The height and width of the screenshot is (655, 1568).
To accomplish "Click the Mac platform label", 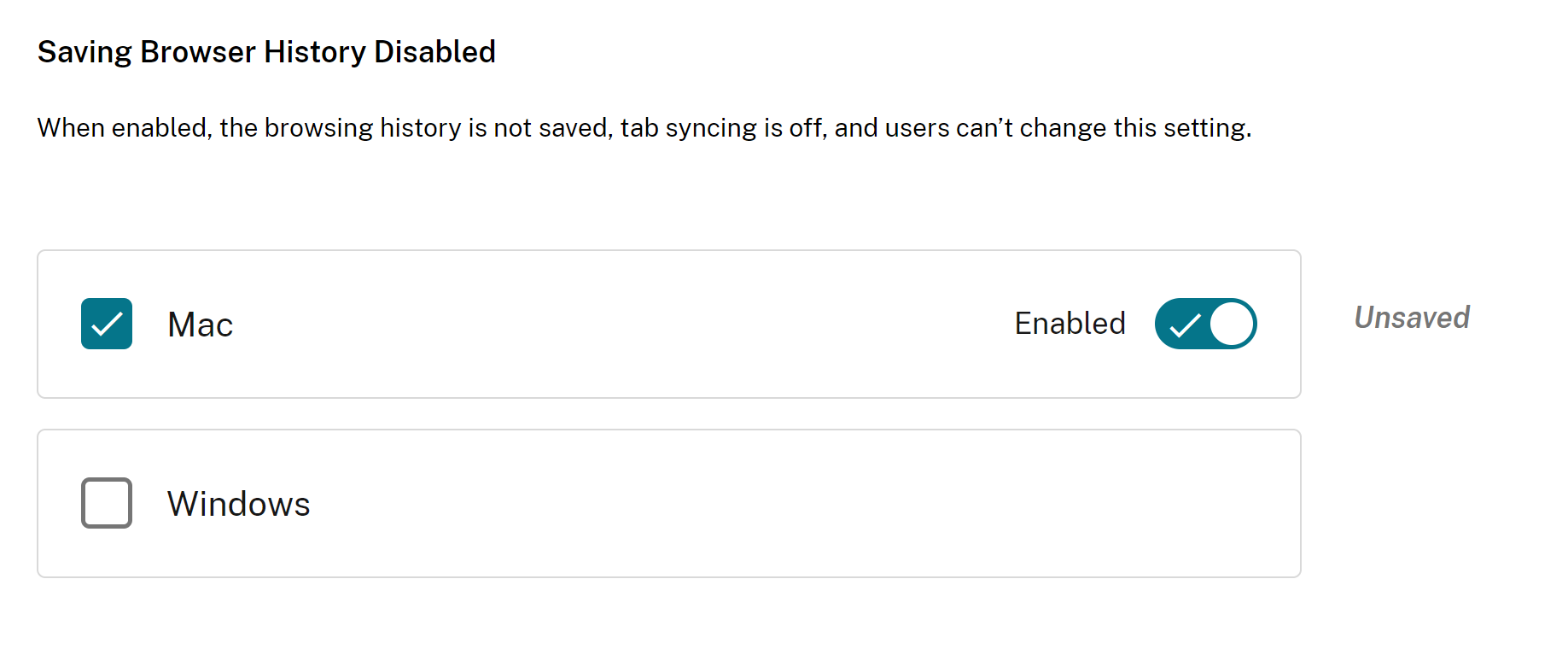I will [x=200, y=325].
